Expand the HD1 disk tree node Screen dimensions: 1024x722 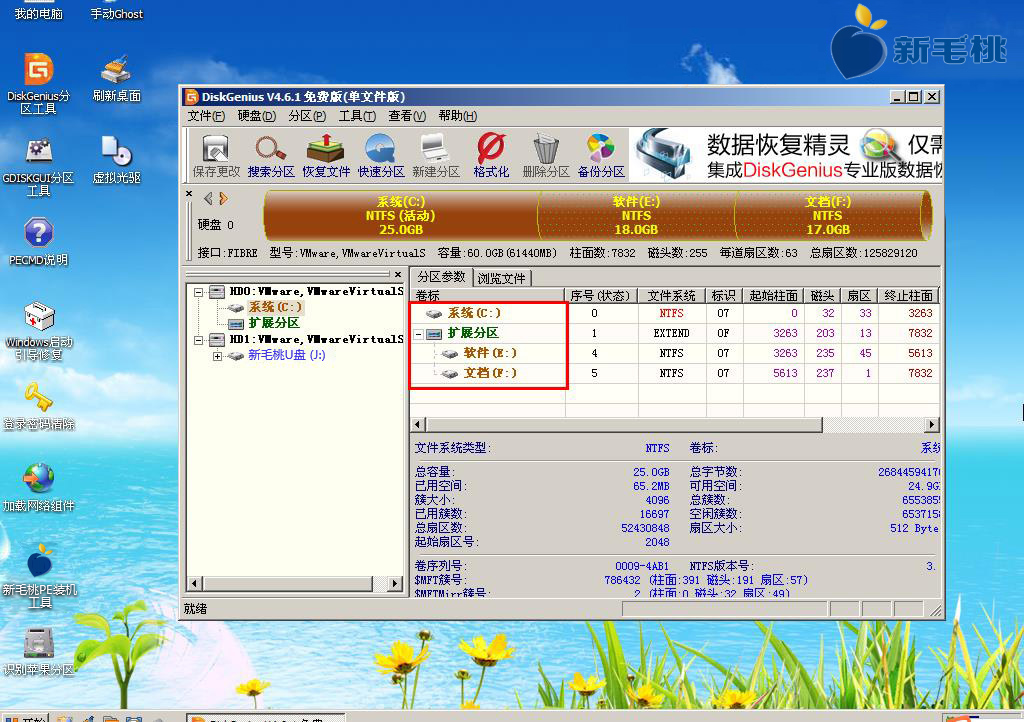tap(199, 340)
